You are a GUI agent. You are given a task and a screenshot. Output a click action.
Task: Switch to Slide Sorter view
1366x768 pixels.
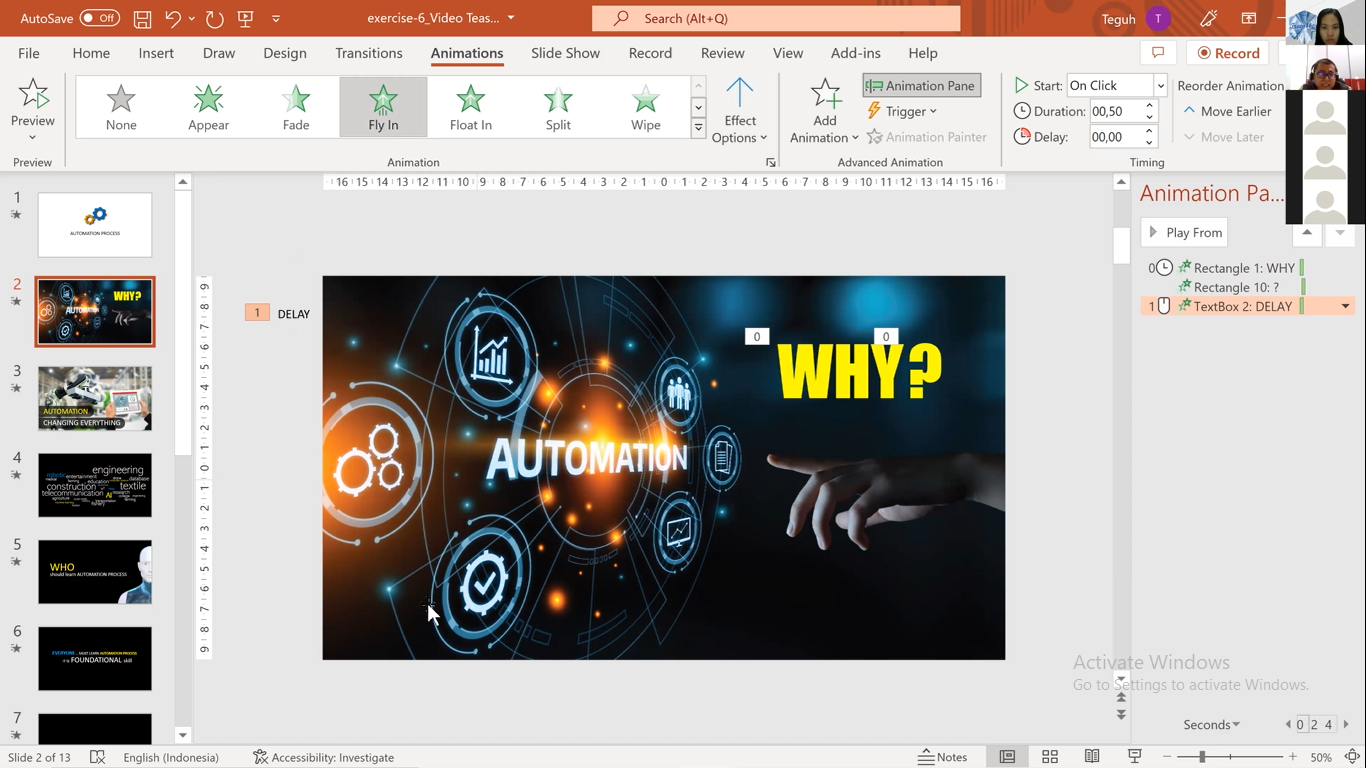click(1050, 757)
